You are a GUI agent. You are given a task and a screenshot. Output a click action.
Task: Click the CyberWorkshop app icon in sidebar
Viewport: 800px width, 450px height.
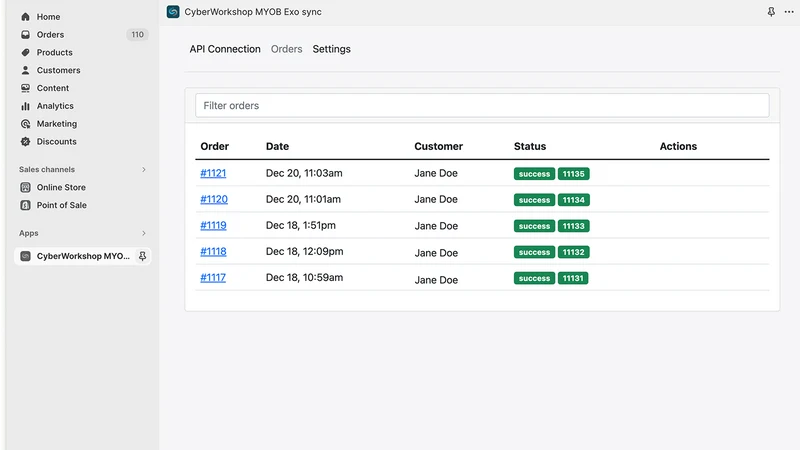(x=25, y=256)
